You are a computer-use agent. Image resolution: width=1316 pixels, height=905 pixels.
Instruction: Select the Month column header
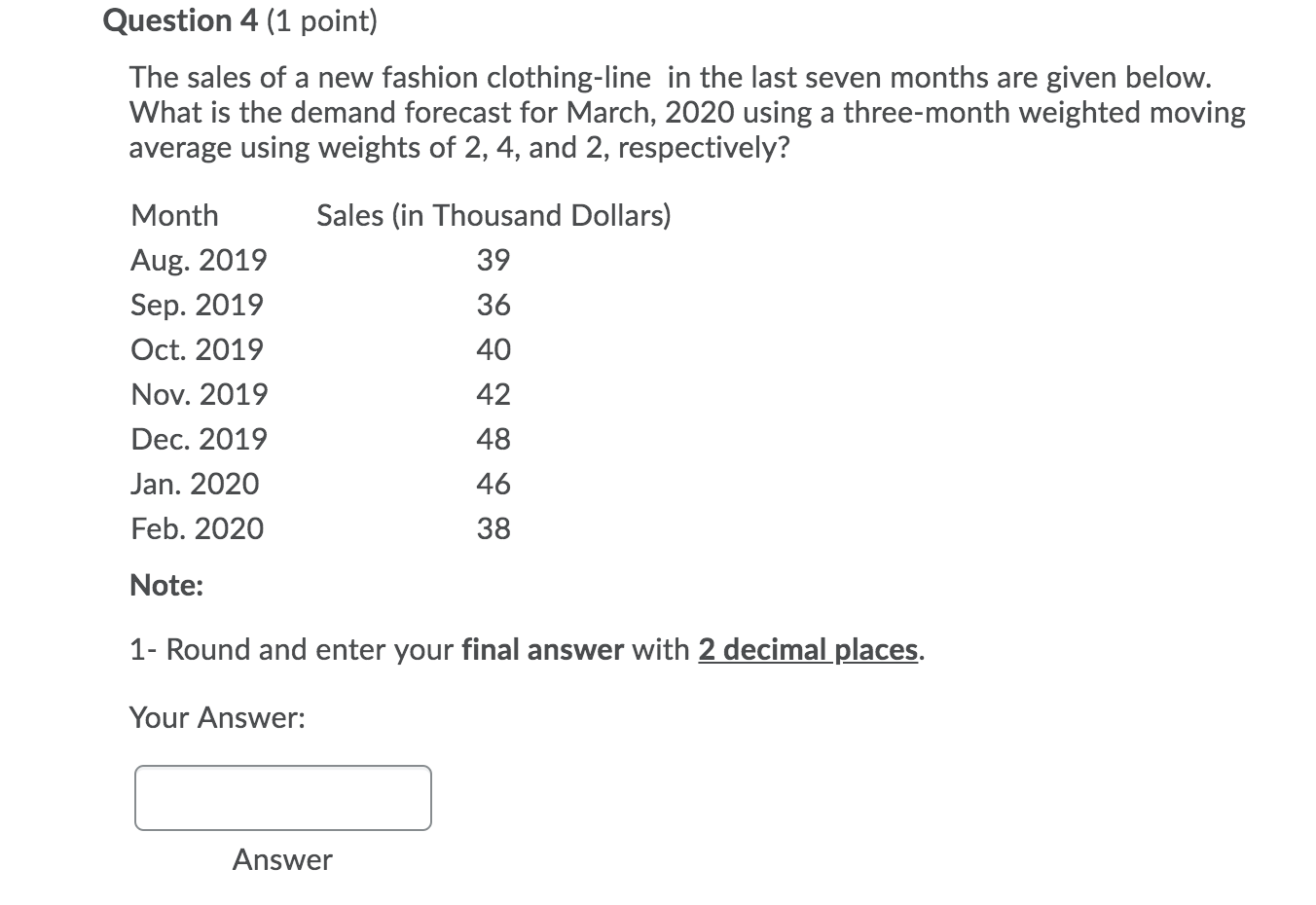coord(173,215)
